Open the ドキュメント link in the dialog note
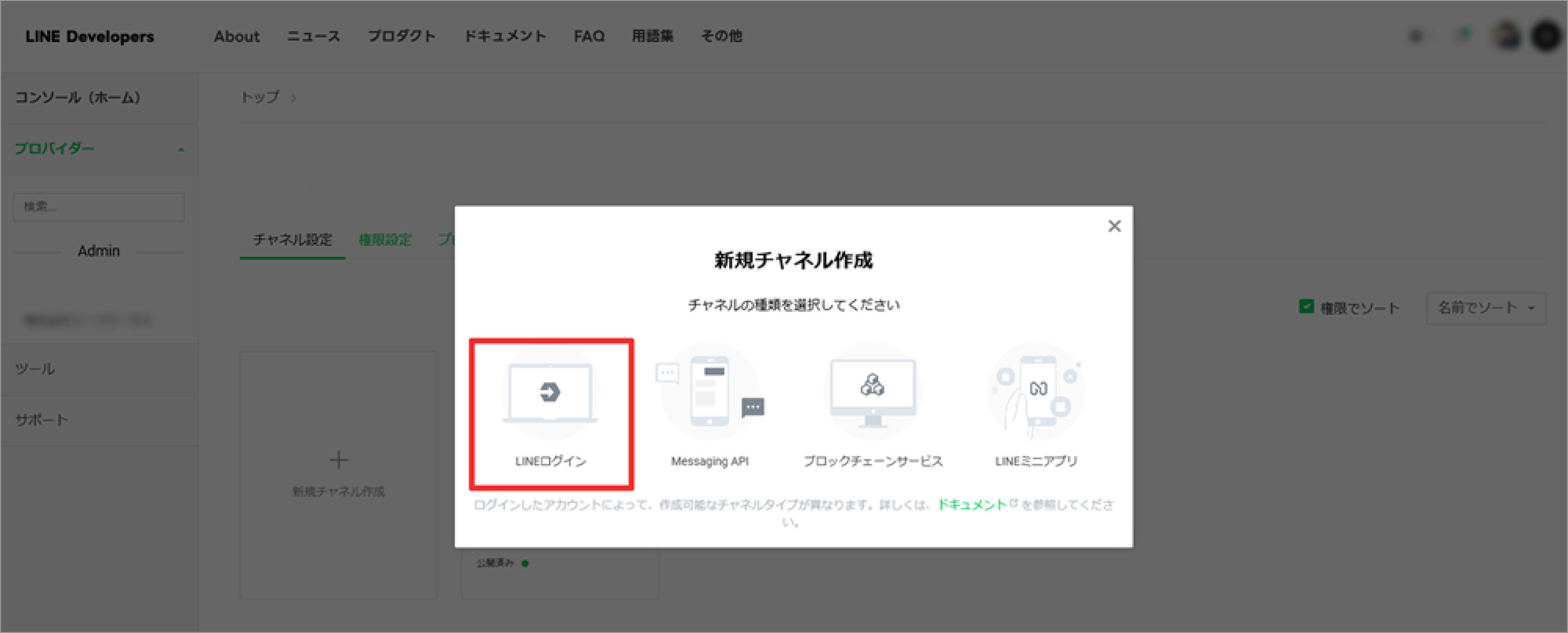Viewport: 1568px width, 633px height. tap(972, 504)
